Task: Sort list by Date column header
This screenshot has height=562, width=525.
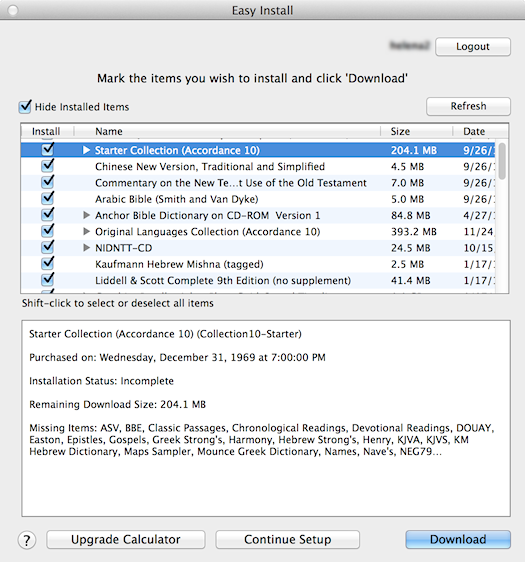Action: tap(480, 131)
